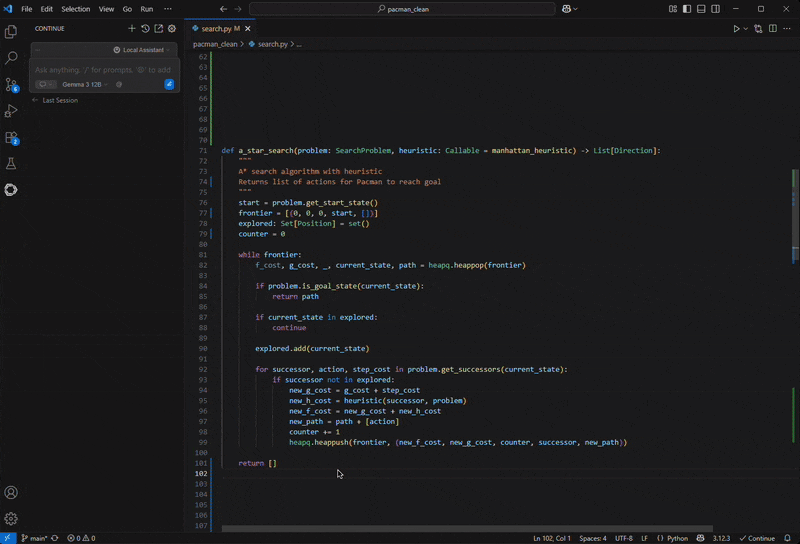The height and width of the screenshot is (544, 800).
Task: Click the Run Python File play button
Action: (x=736, y=29)
